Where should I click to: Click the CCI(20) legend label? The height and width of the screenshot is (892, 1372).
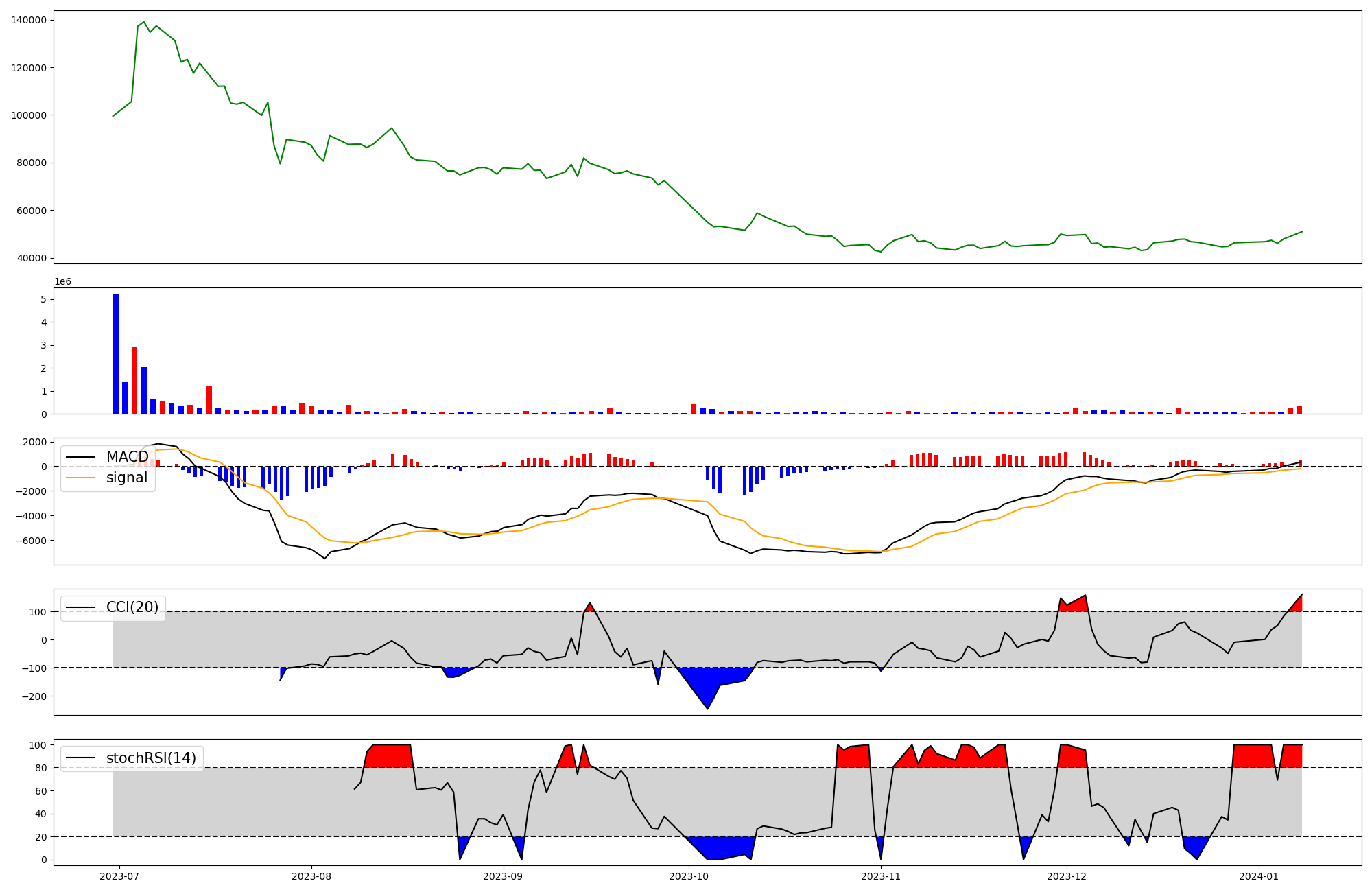click(x=132, y=607)
